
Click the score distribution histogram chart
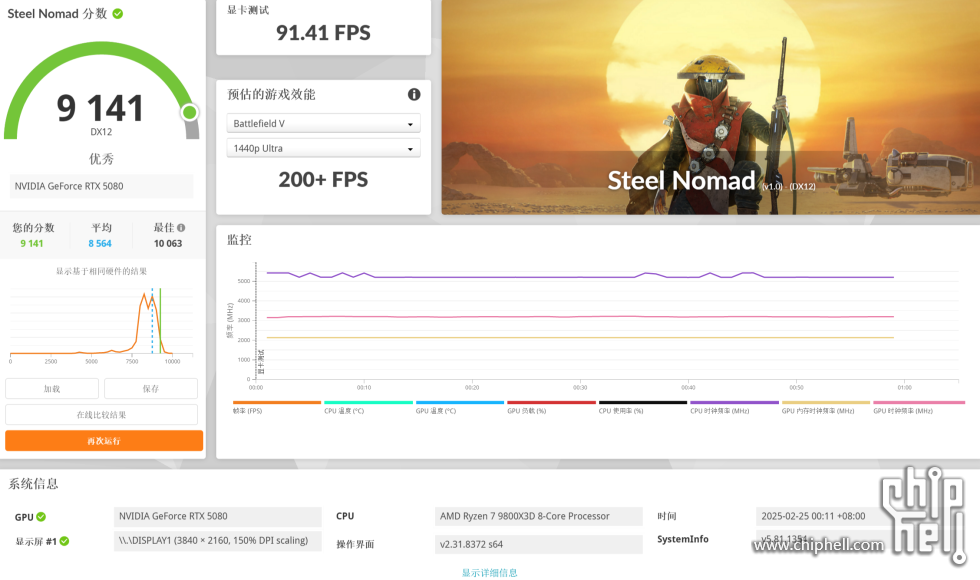tap(101, 324)
